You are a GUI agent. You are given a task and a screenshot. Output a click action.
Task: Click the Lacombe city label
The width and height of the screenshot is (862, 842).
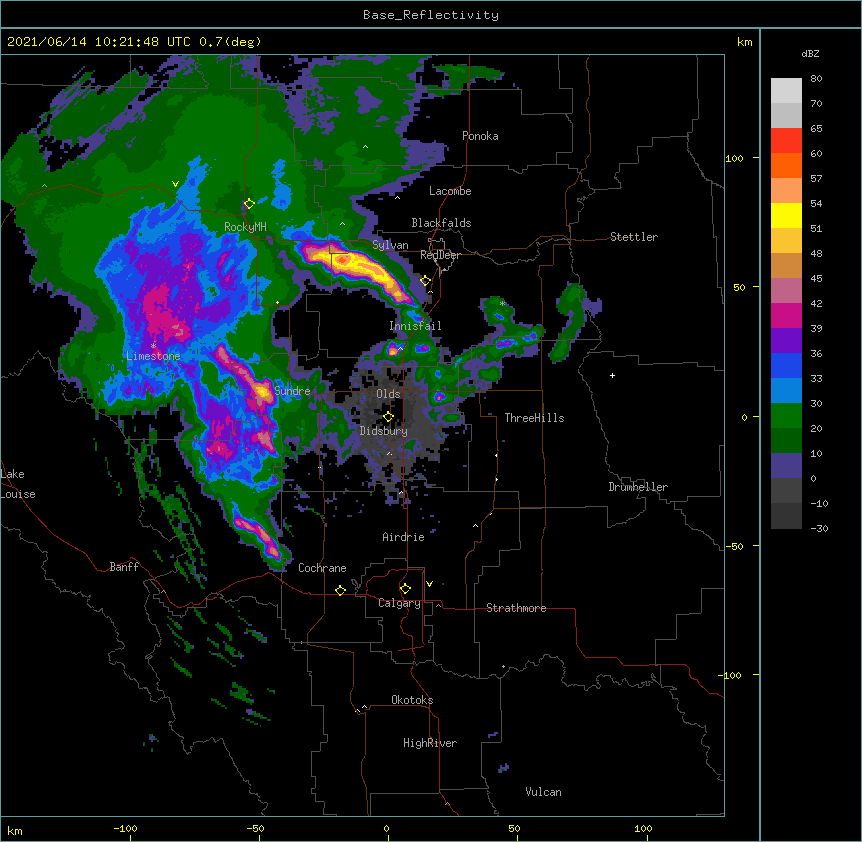[x=450, y=191]
